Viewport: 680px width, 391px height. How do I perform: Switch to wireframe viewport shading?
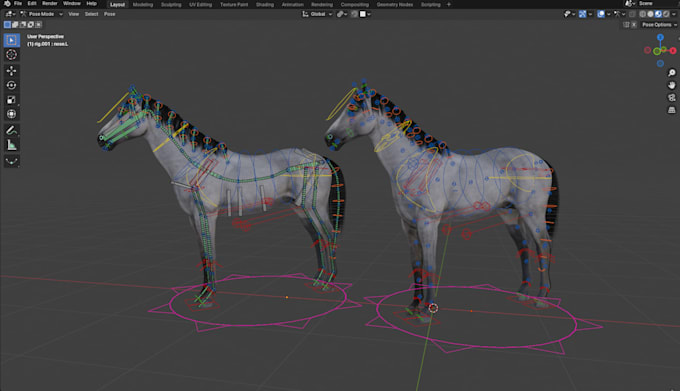pyautogui.click(x=643, y=14)
